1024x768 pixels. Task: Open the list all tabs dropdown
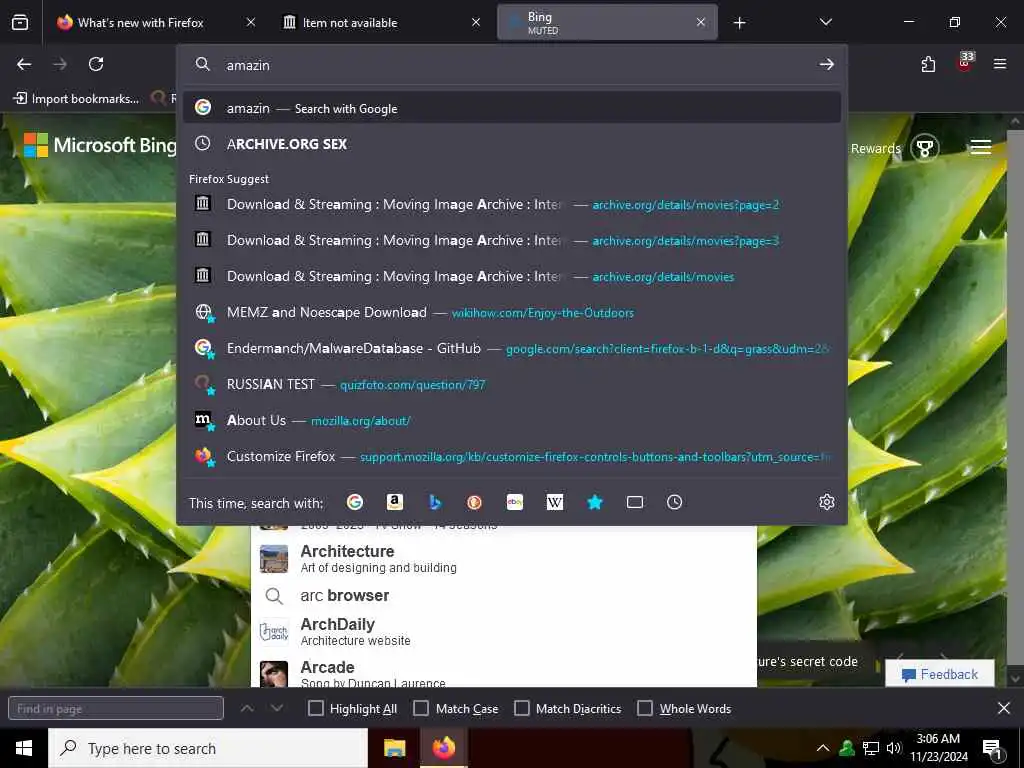tap(825, 23)
